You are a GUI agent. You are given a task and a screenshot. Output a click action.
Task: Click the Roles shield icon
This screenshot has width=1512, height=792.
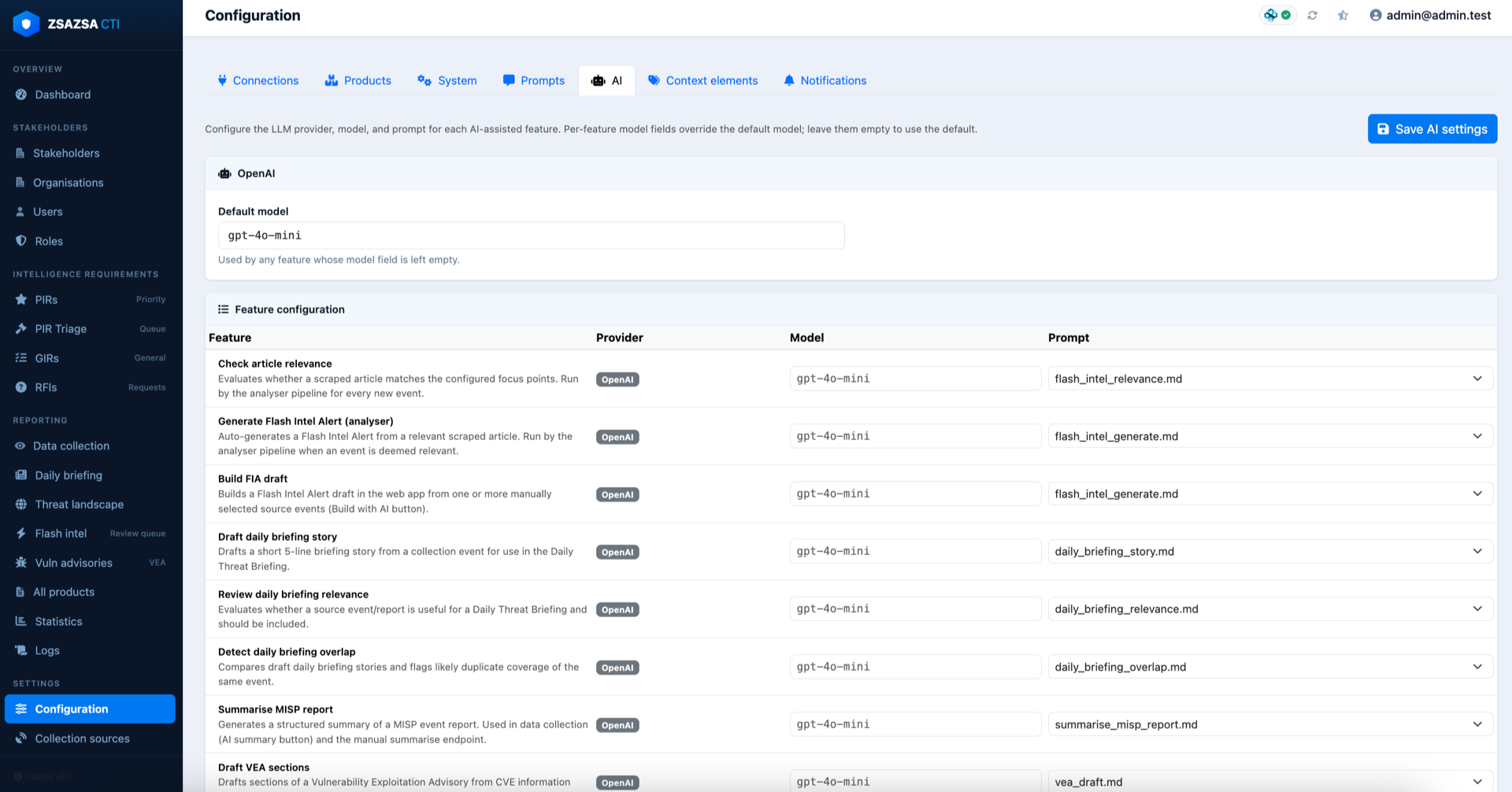click(x=21, y=241)
